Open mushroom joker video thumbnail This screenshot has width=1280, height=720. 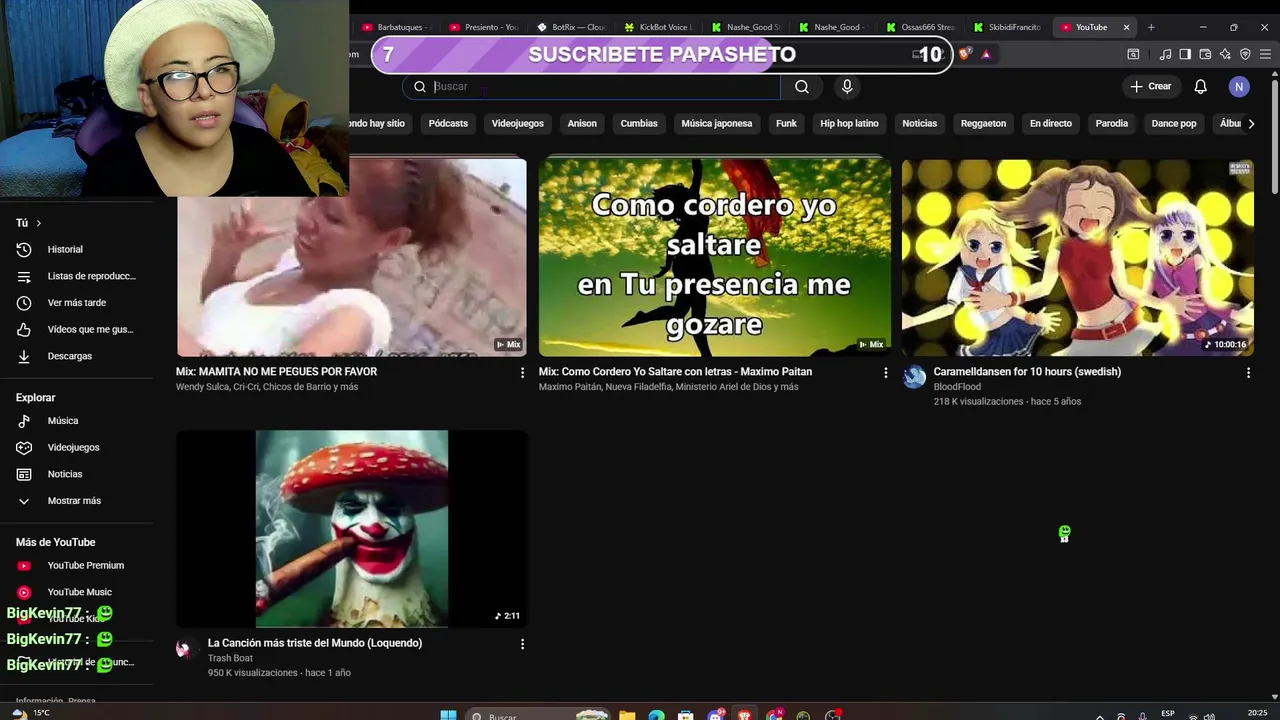[x=352, y=528]
